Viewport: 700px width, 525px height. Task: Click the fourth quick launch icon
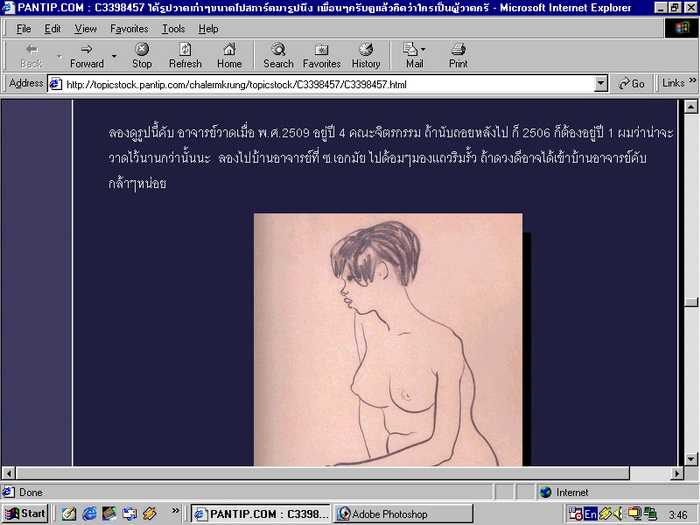point(129,514)
